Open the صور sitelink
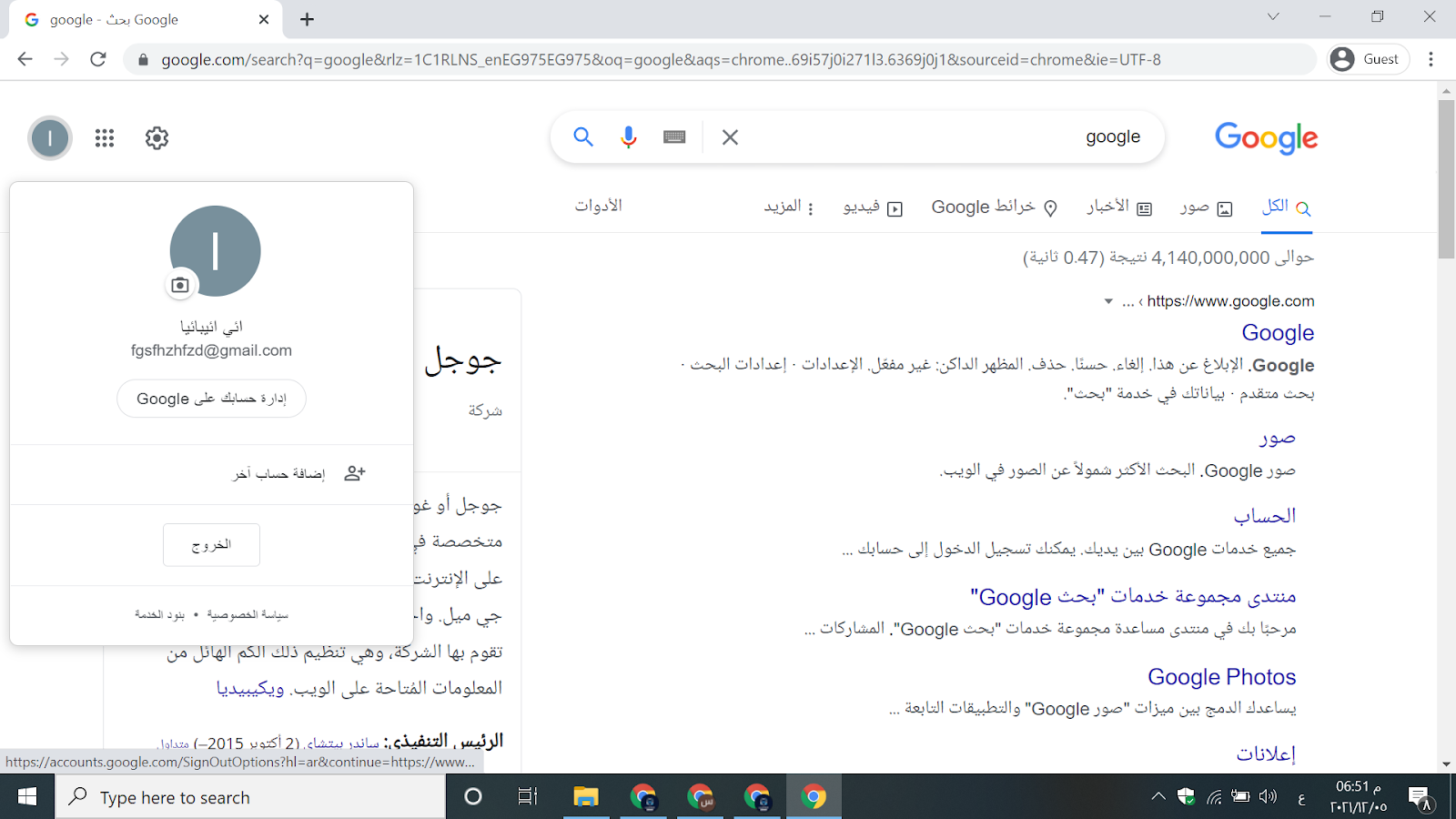 pyautogui.click(x=1278, y=438)
